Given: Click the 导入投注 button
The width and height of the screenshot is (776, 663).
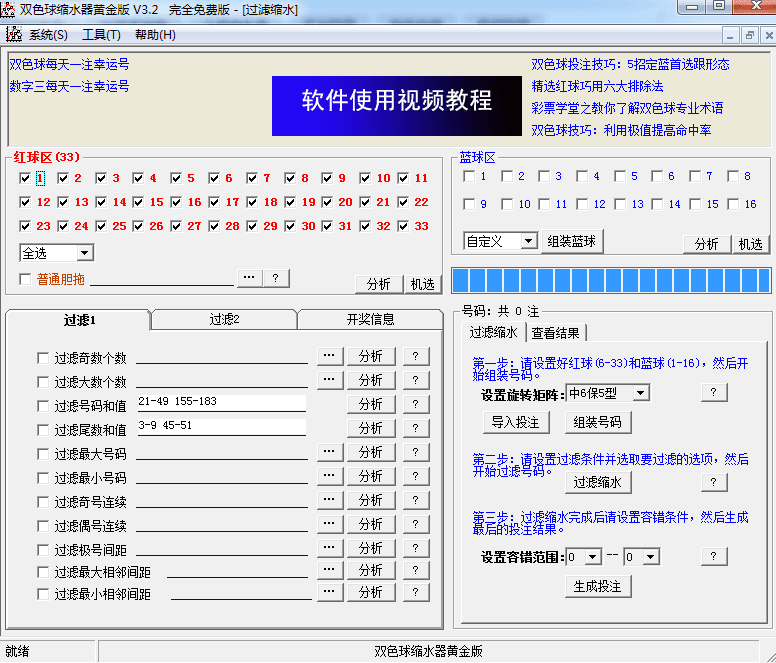Looking at the screenshot, I should [515, 423].
